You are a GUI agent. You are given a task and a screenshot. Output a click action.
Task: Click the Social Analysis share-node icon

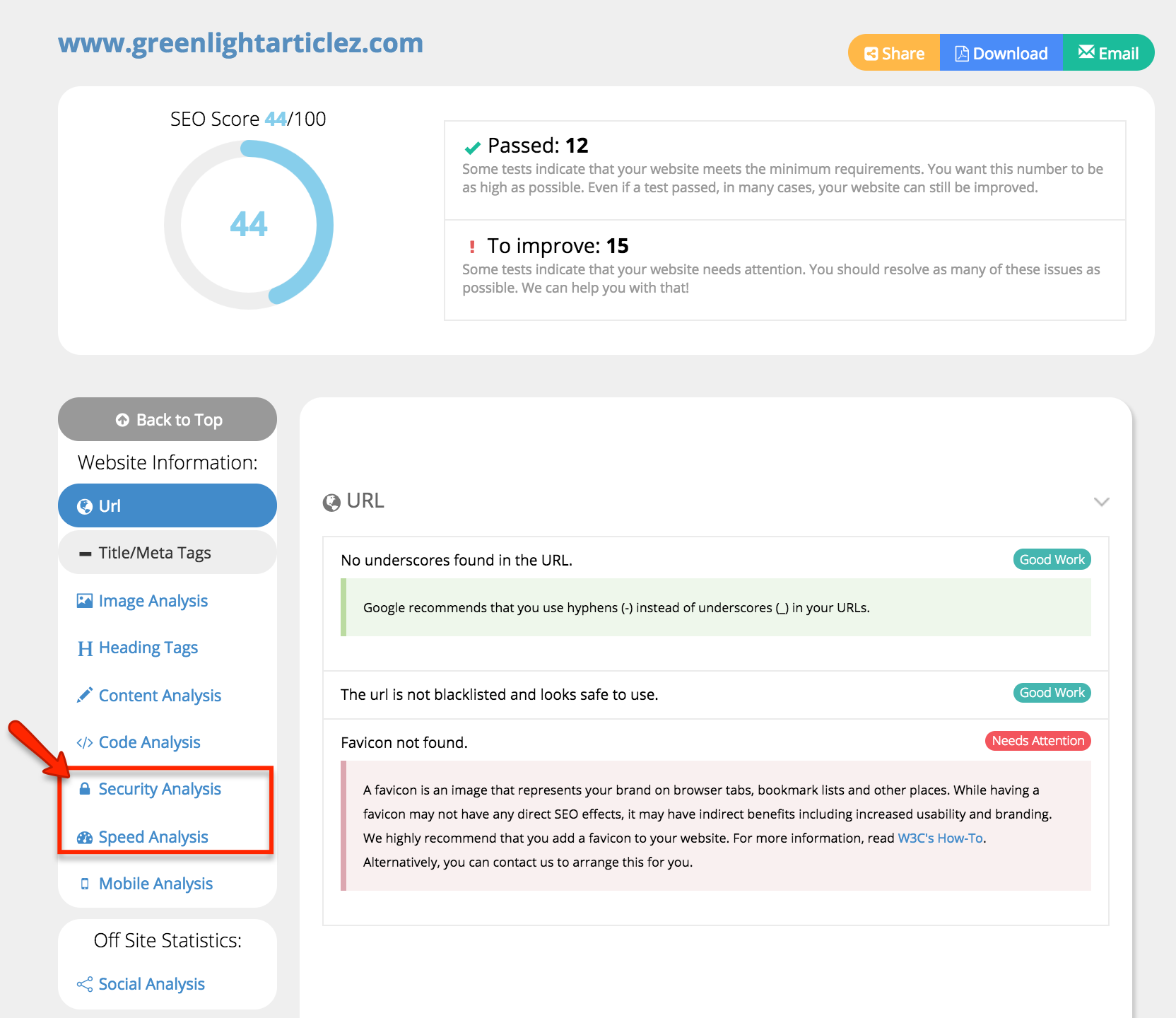pos(84,984)
